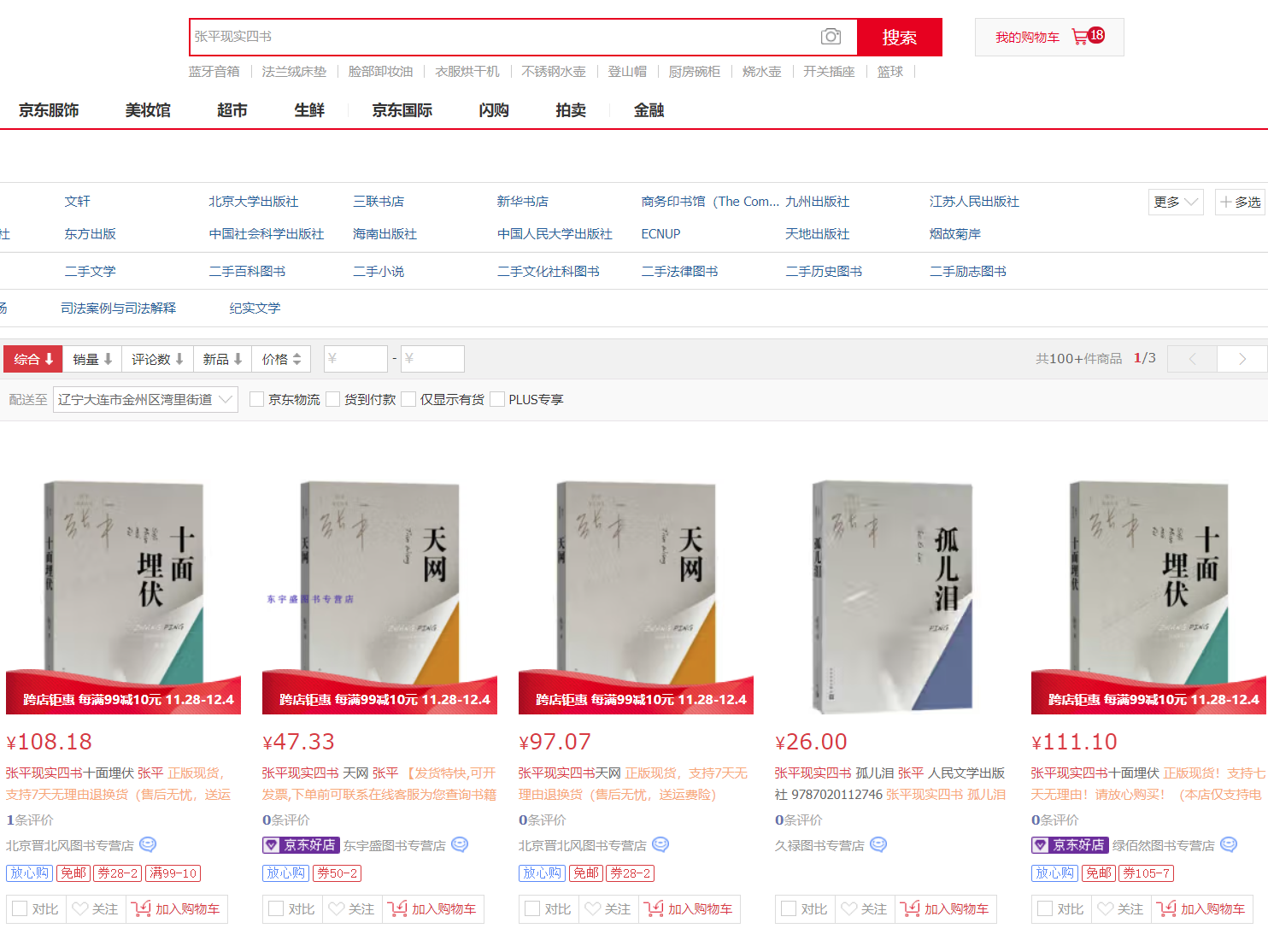Image resolution: width=1268 pixels, height=952 pixels.
Task: Click chat icon beside 东宇盛图书专营店
Action: coord(460,844)
